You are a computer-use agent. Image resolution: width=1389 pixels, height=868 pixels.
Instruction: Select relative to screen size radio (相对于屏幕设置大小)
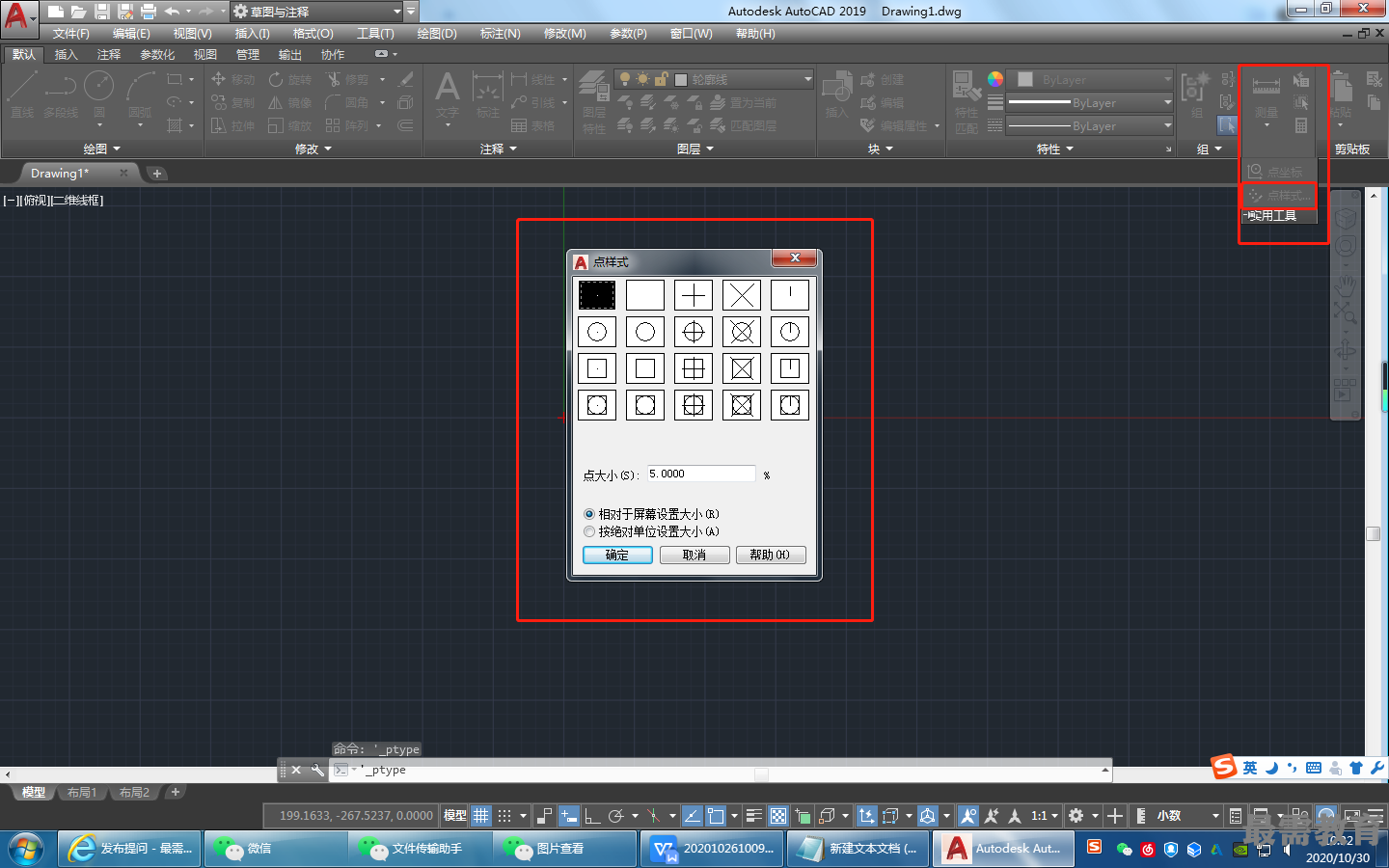tap(652, 514)
